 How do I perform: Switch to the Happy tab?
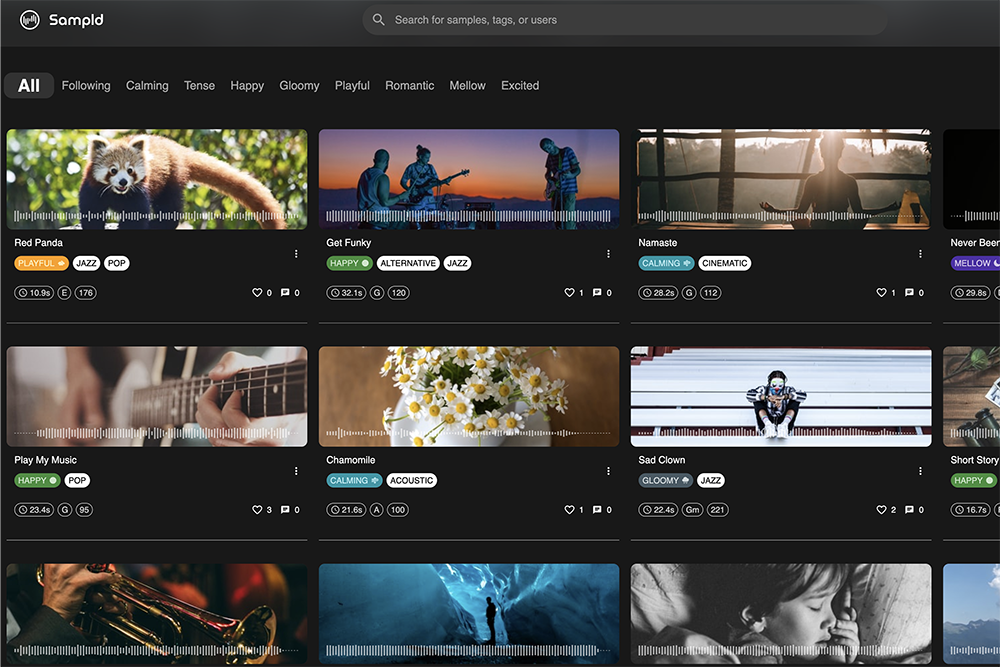click(247, 85)
